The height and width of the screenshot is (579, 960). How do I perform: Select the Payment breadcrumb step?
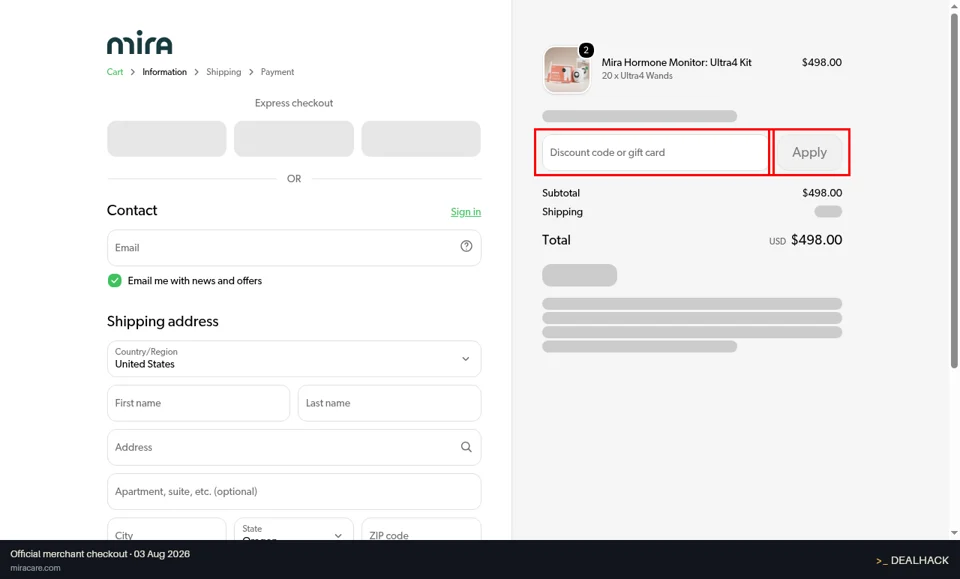[x=277, y=72]
